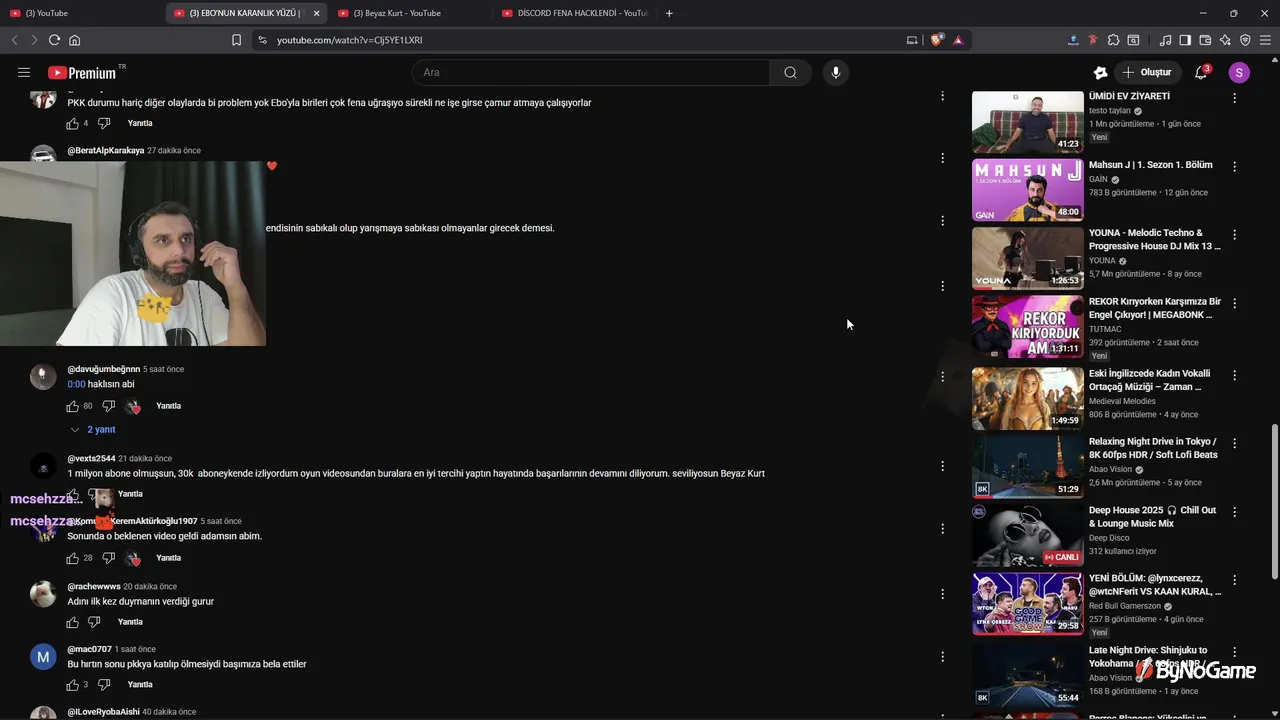
Task: Bookmark this page
Action: [236, 40]
